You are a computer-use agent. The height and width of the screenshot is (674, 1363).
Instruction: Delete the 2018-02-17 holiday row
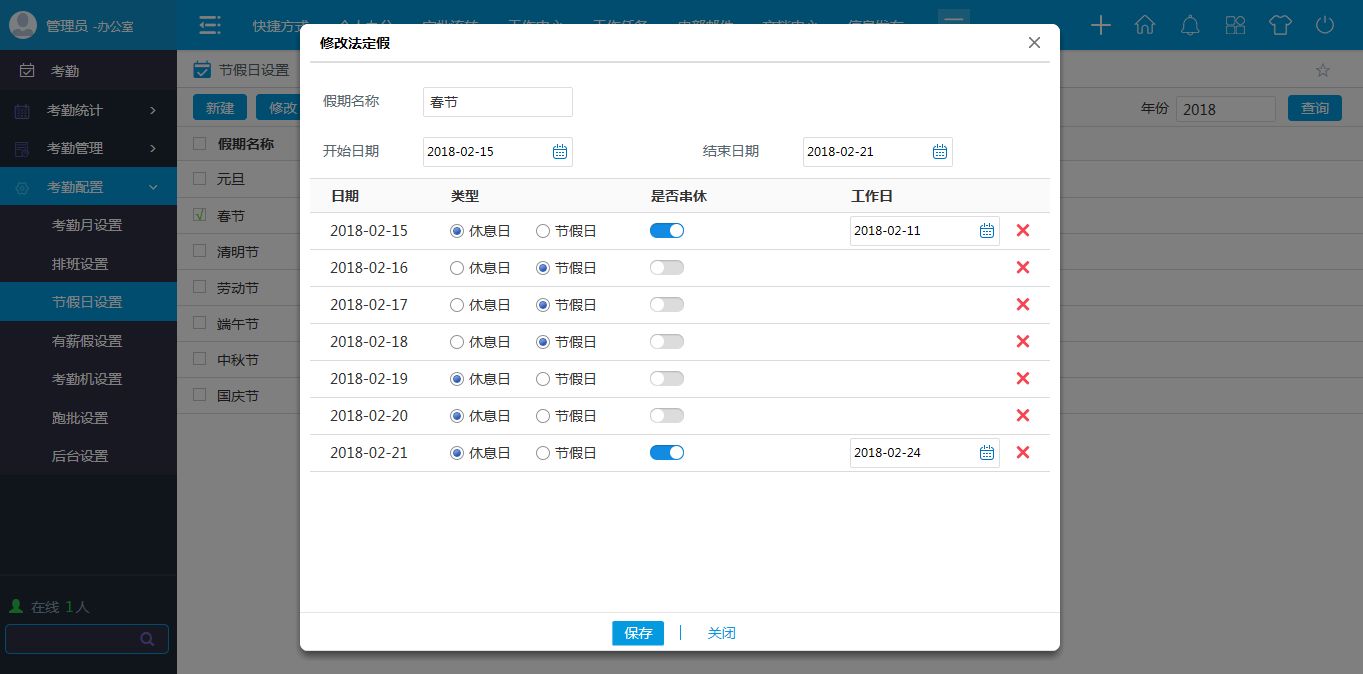click(x=1022, y=305)
